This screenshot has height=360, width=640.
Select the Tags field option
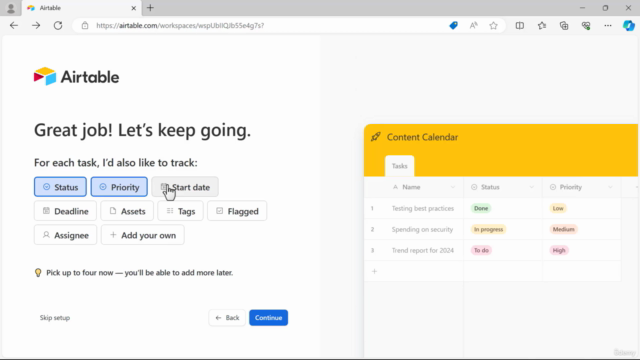[x=180, y=211]
